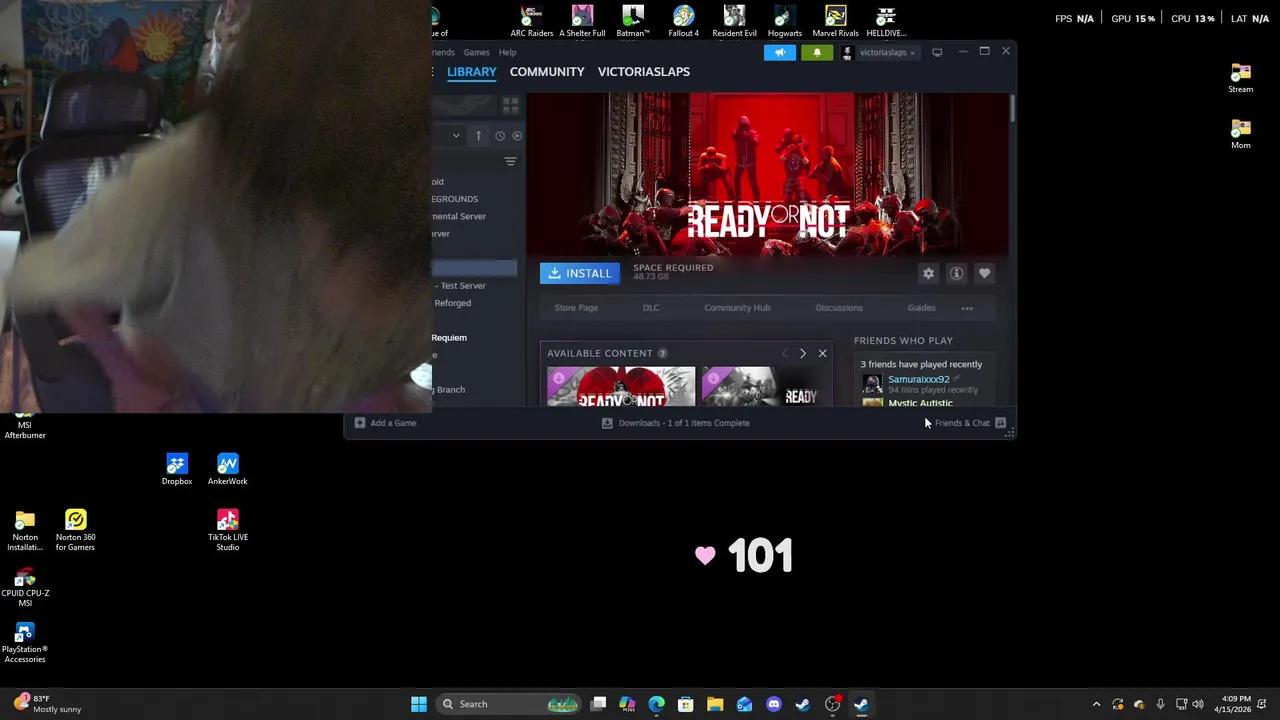
Task: Add Ready or Not to favorites heart
Action: [x=984, y=273]
